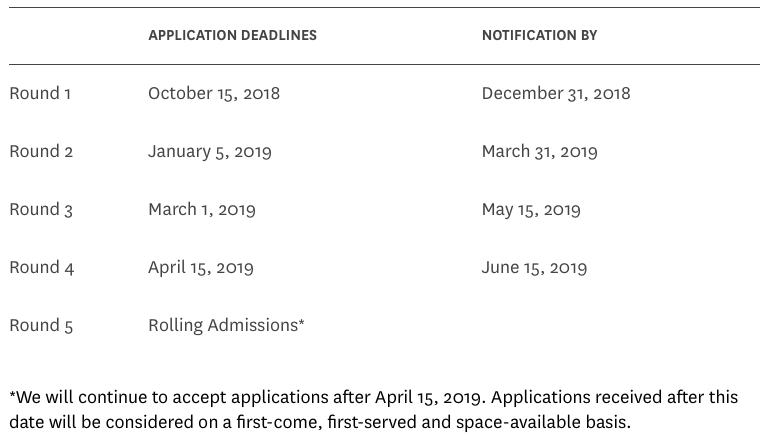Screen dimensions: 764x437
Task: Click the March 31, 2019 notification date
Action: pos(539,151)
